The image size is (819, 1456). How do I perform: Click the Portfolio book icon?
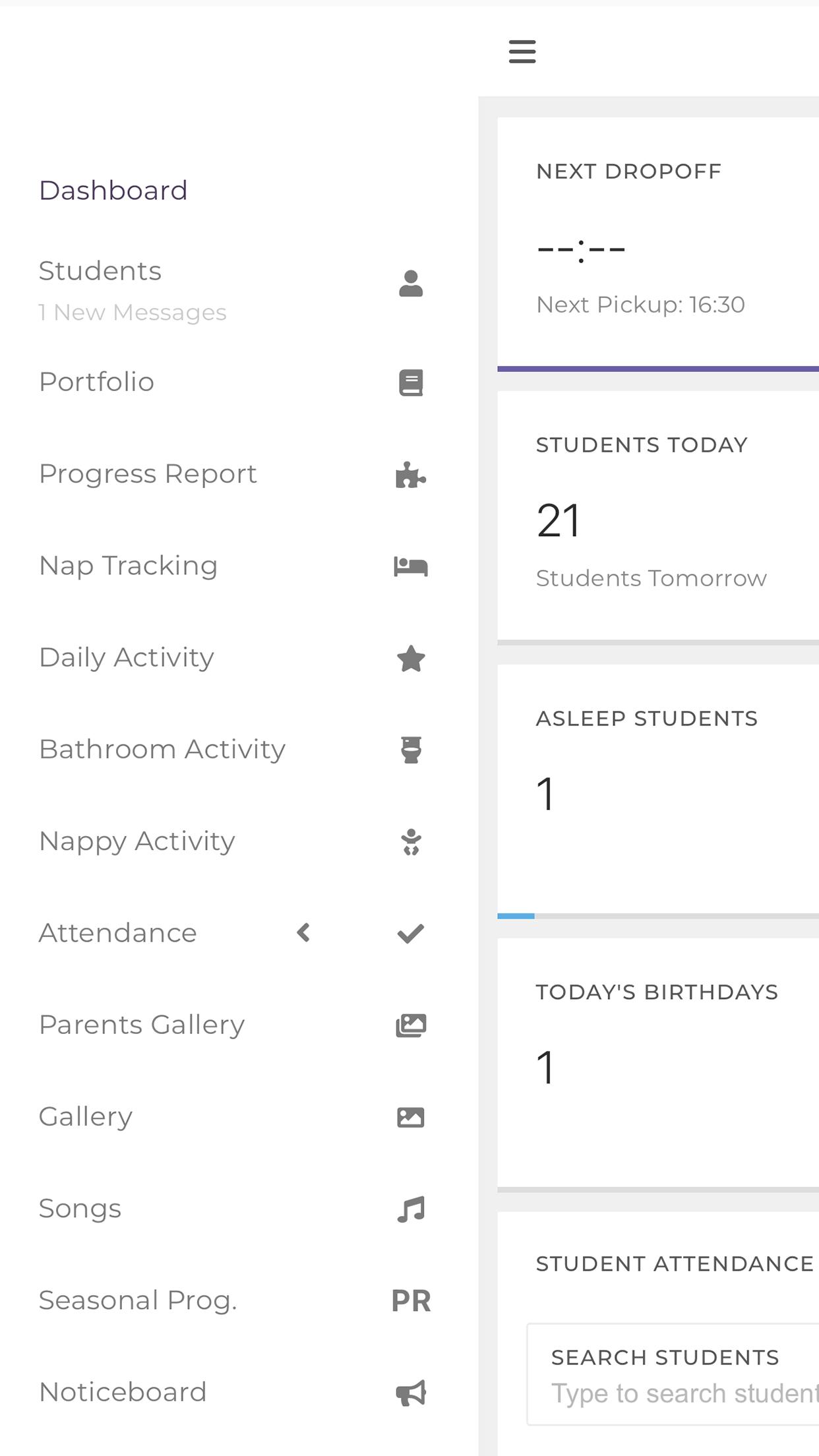coord(411,382)
